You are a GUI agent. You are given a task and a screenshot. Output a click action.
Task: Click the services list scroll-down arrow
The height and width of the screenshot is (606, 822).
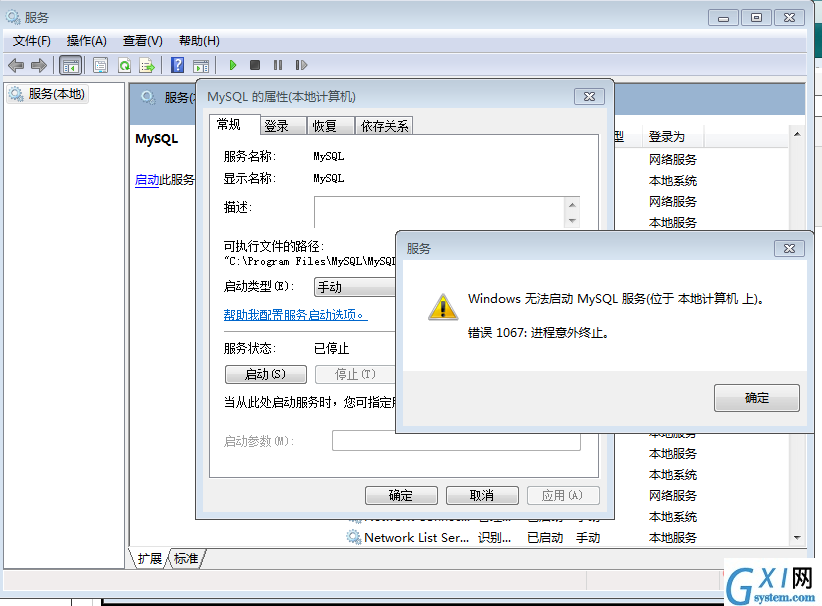797,537
